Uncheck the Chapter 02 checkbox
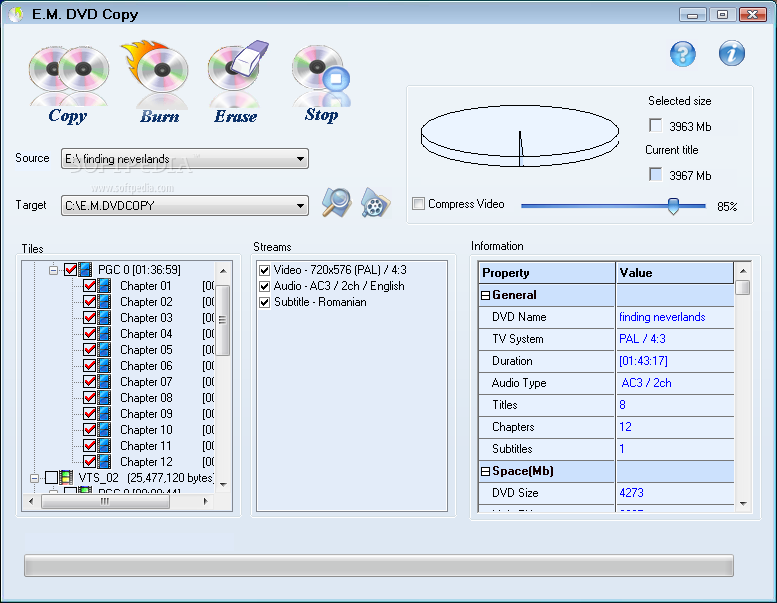This screenshot has height=603, width=777. click(90, 302)
